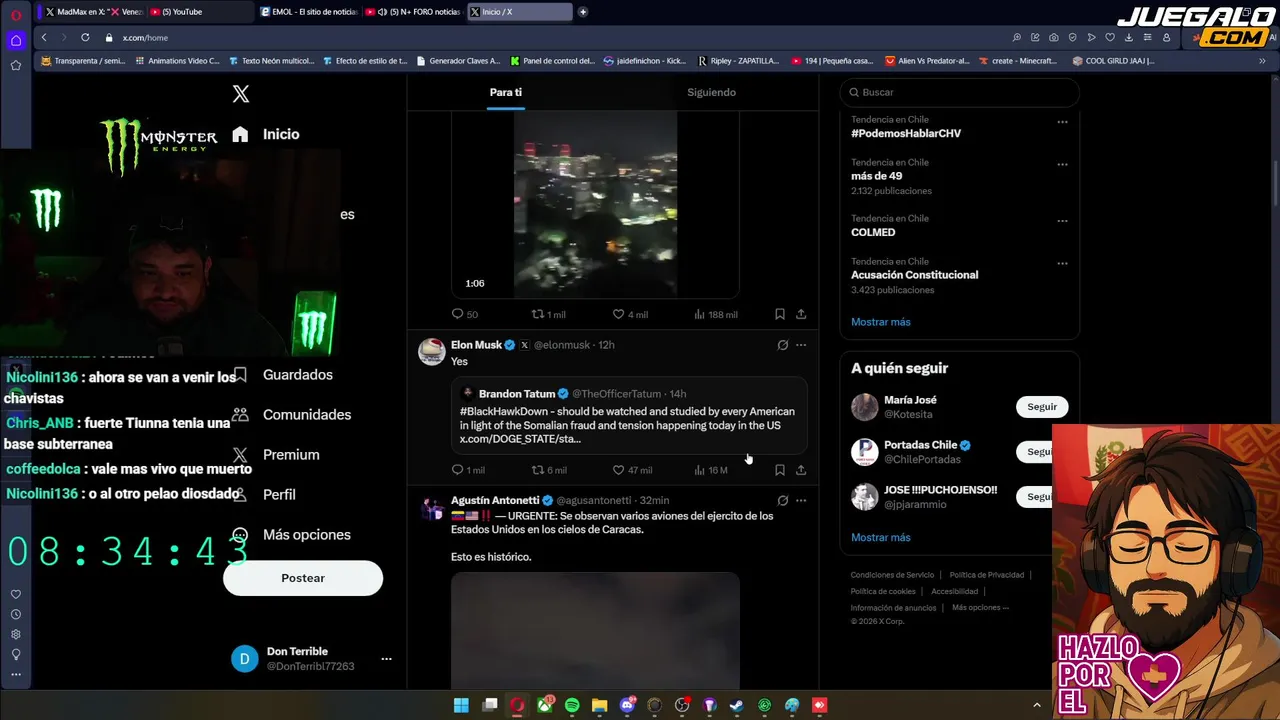This screenshot has height=720, width=1280.
Task: Open a new browser tab with plus
Action: [583, 12]
